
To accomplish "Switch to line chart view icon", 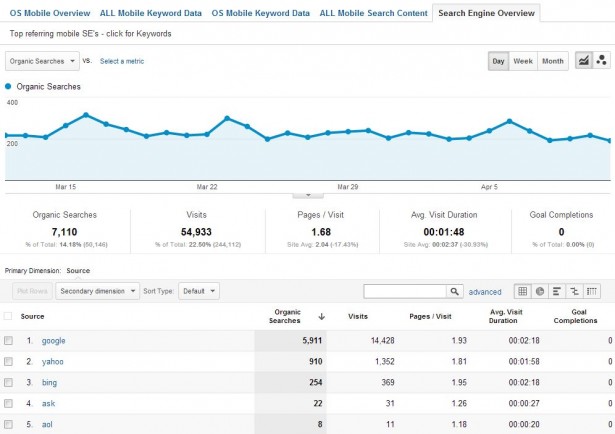I will (x=584, y=61).
